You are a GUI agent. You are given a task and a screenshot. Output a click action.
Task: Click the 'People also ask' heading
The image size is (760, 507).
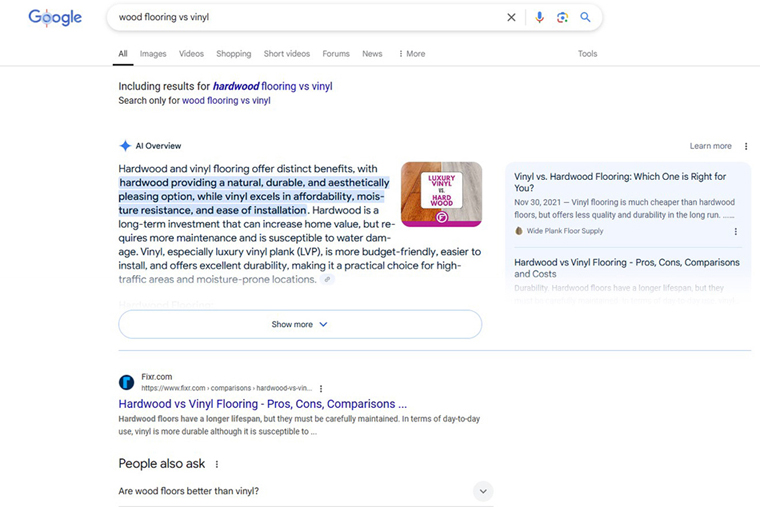coord(162,464)
